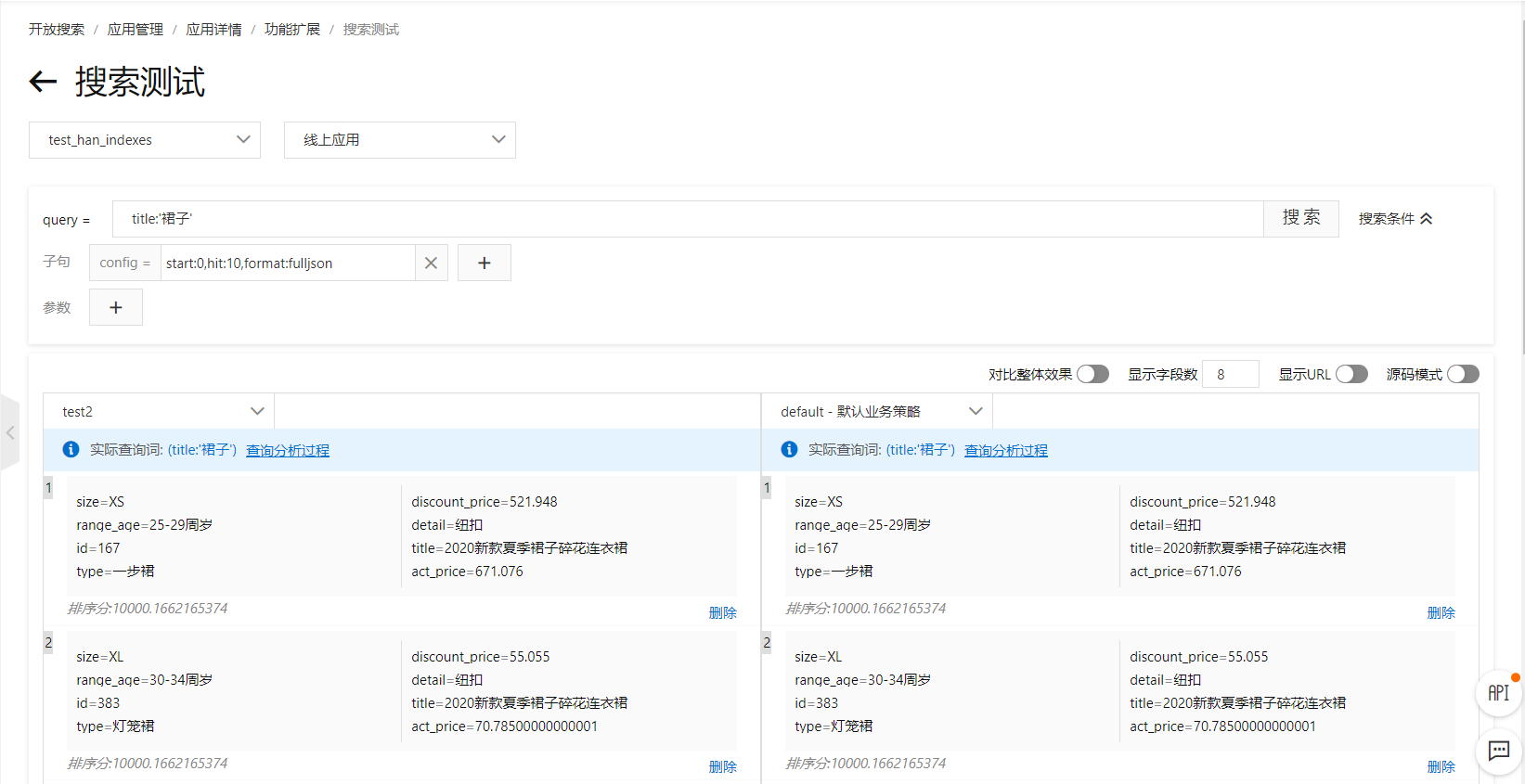Click 排序分 score of result 1 in test2 panel
Viewport: 1525px width, 784px height.
(148, 609)
